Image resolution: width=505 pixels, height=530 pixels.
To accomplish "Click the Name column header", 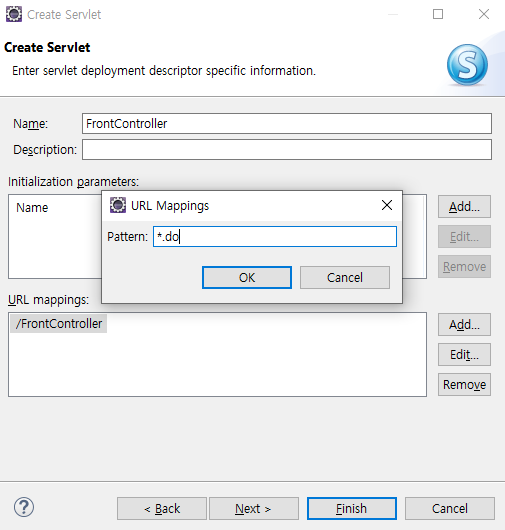I will (32, 208).
